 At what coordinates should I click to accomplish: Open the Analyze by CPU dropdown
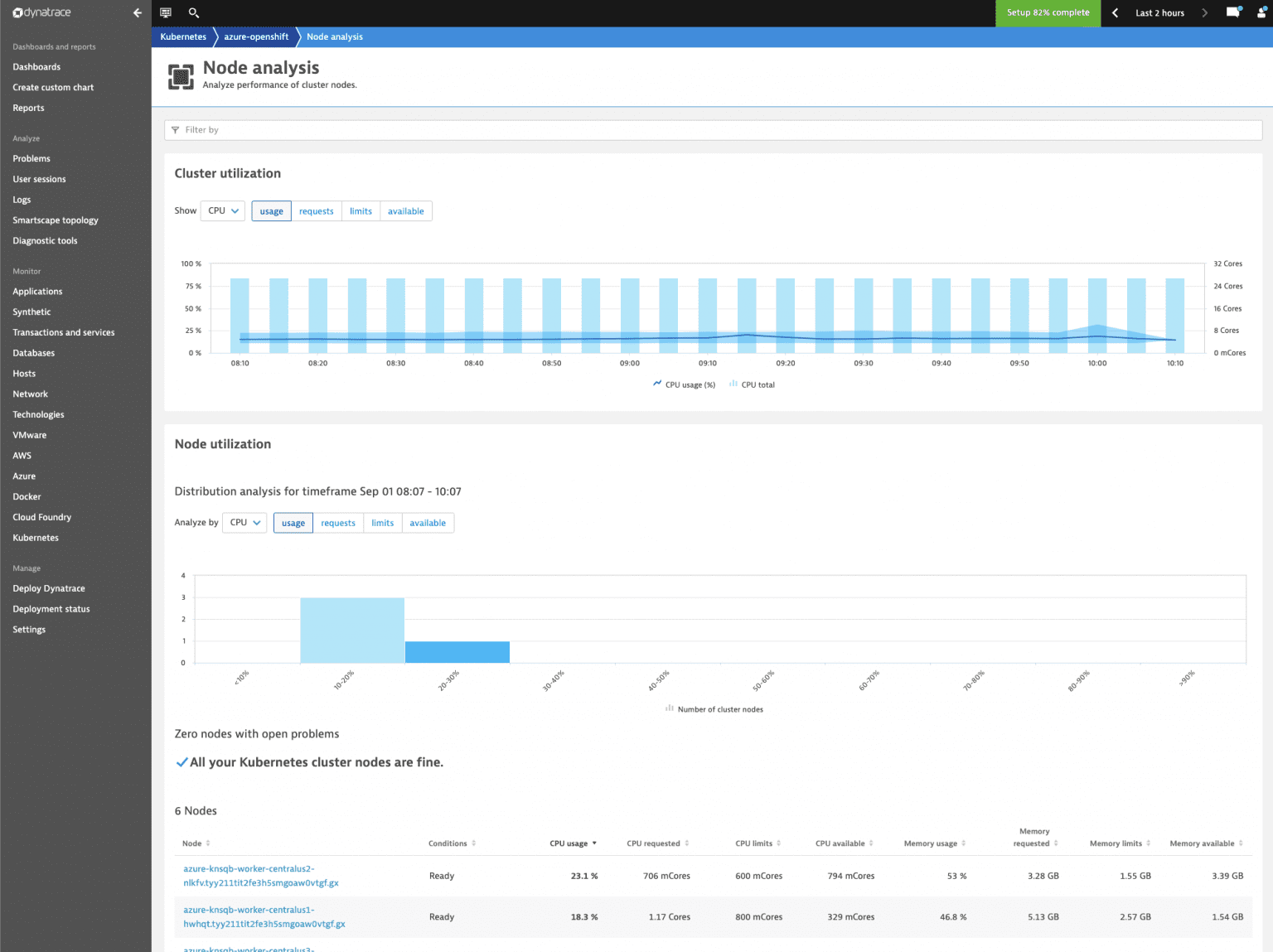pyautogui.click(x=244, y=523)
